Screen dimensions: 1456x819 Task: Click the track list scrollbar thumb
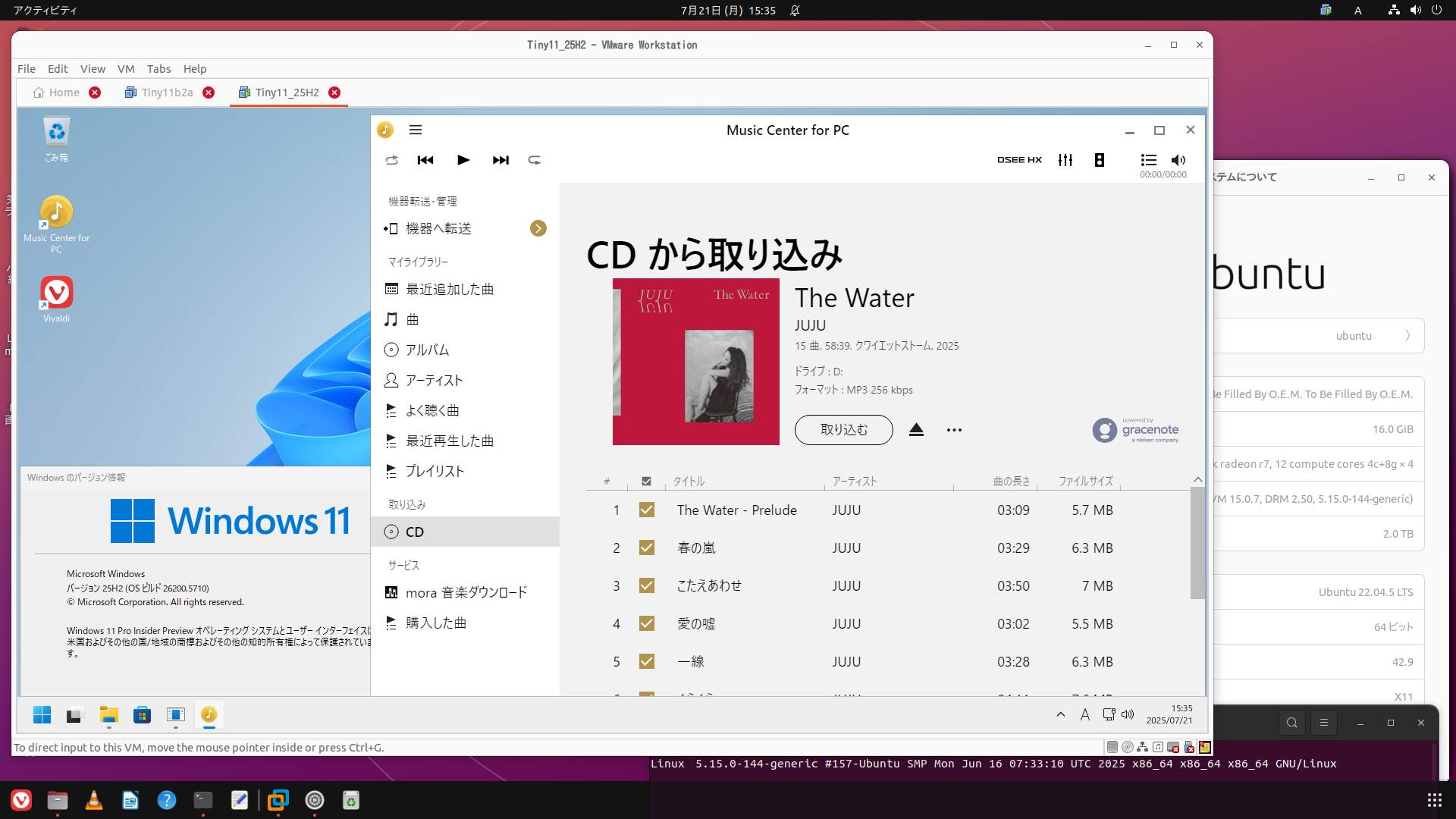click(1197, 543)
